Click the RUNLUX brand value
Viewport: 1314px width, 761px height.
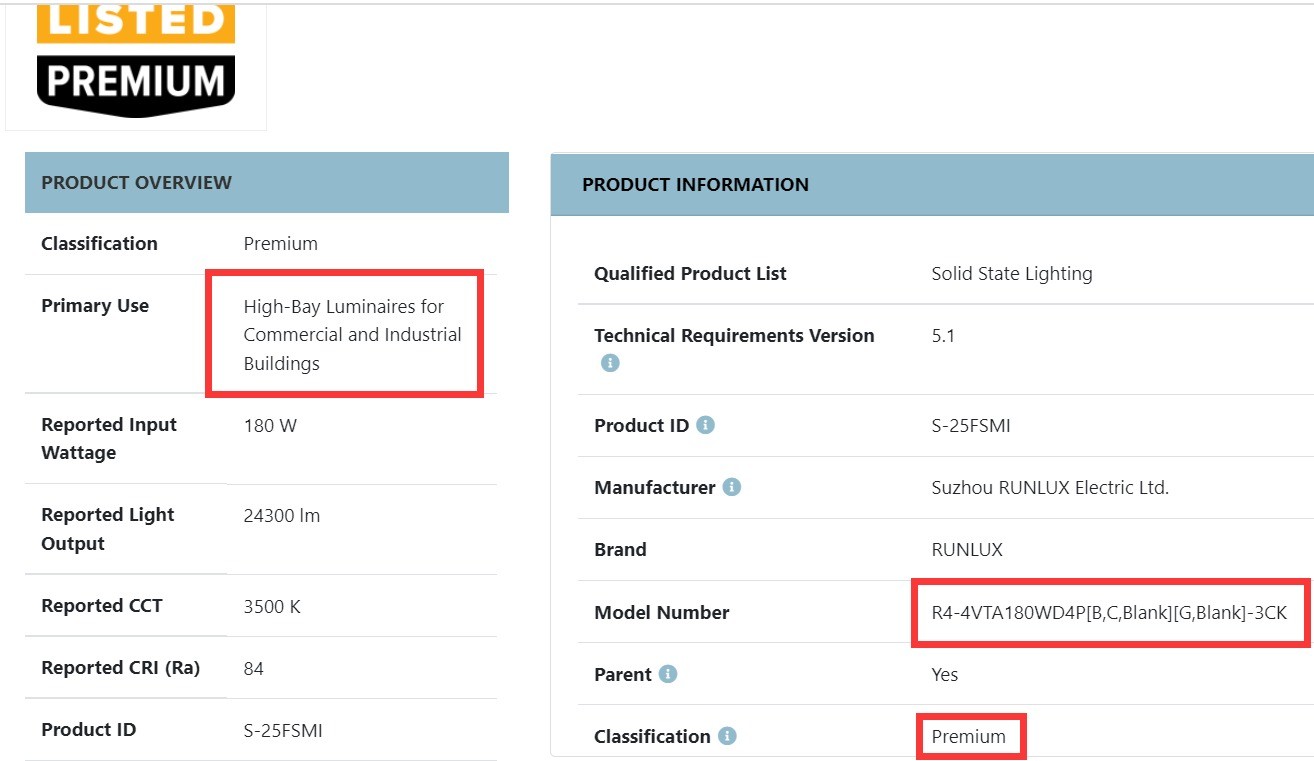click(966, 550)
